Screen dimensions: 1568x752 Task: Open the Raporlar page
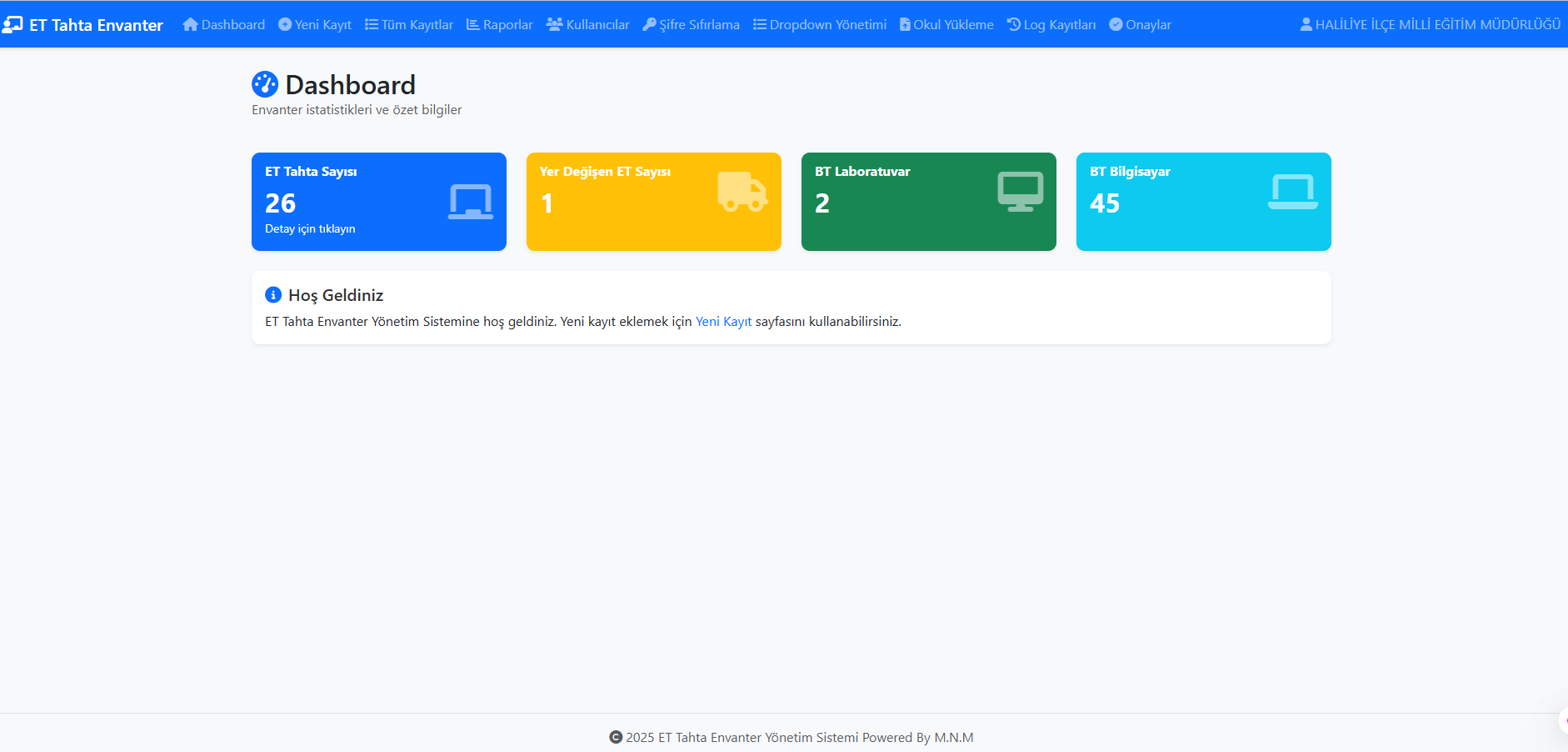point(500,25)
